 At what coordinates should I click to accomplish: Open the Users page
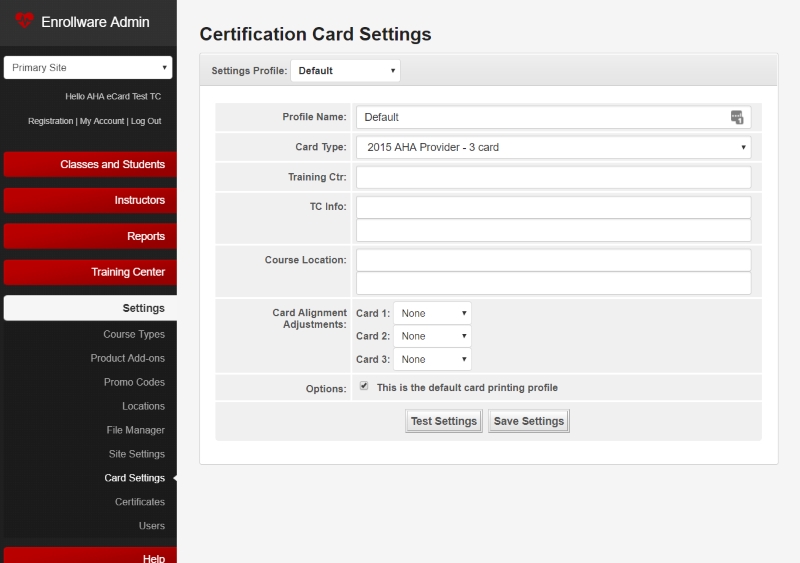tap(152, 526)
